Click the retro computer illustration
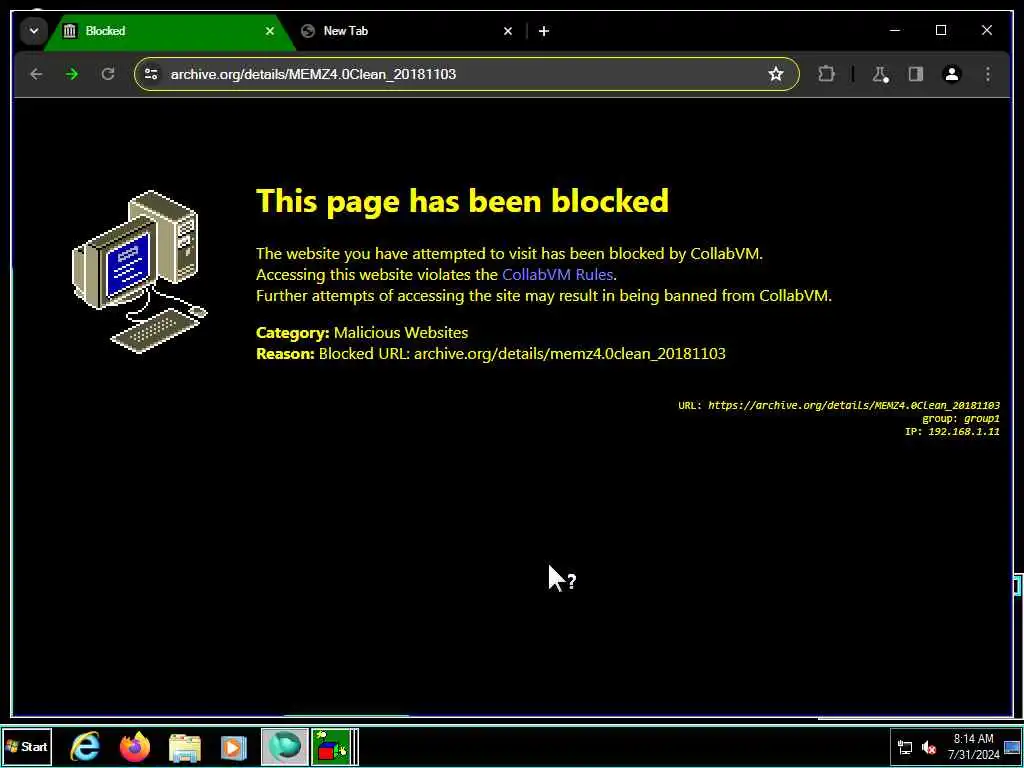This screenshot has height=768, width=1024. point(140,272)
